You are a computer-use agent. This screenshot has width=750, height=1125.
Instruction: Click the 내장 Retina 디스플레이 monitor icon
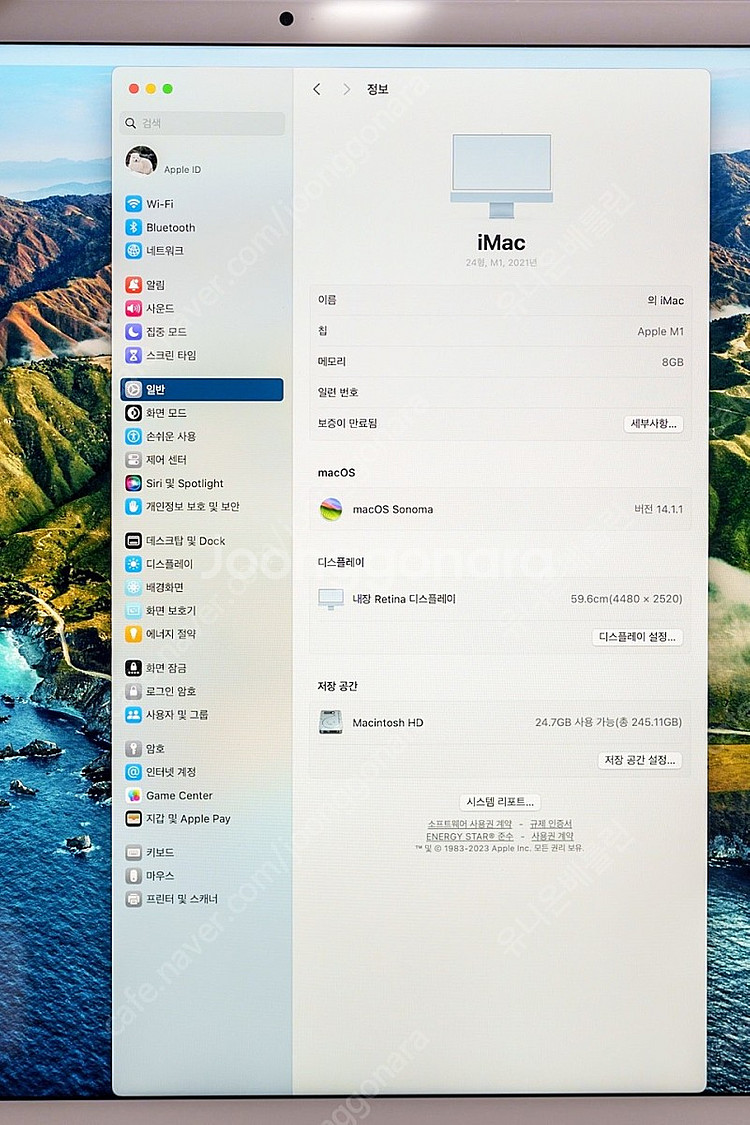[x=331, y=598]
